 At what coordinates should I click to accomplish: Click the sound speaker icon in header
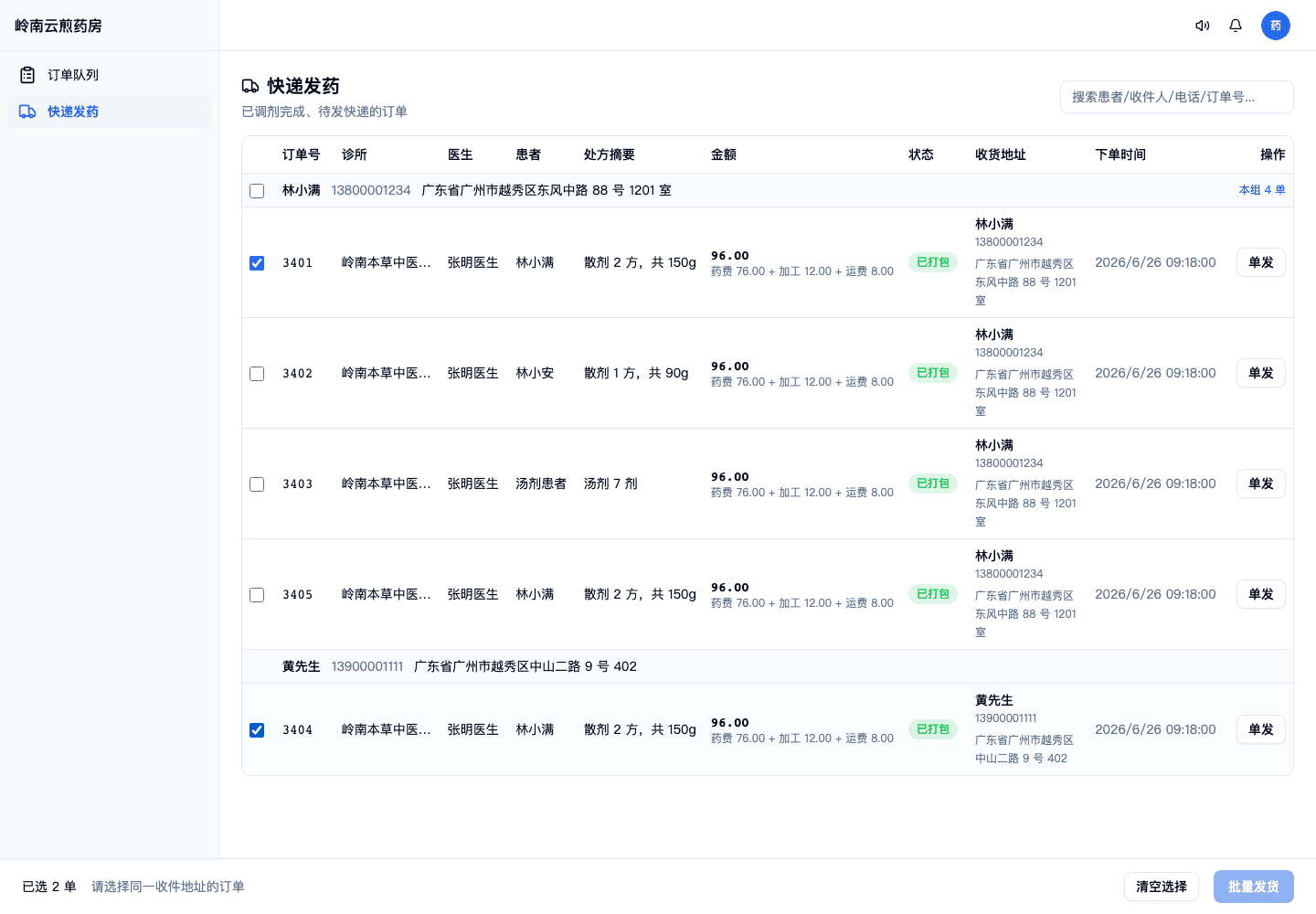[x=1203, y=26]
